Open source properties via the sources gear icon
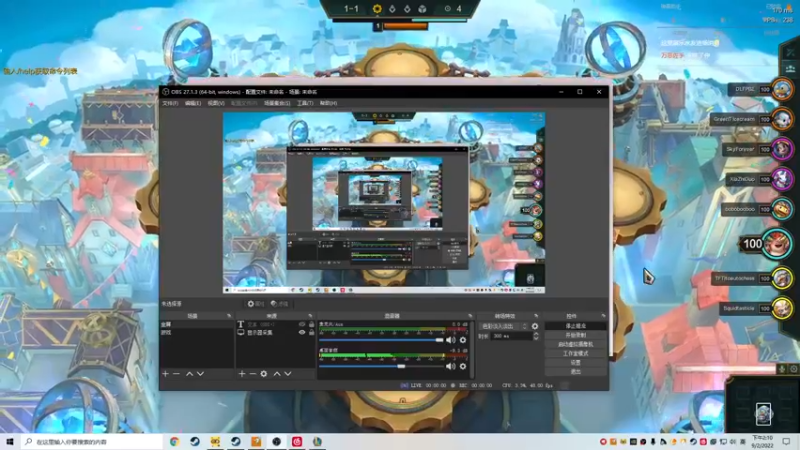The height and width of the screenshot is (450, 800). pyautogui.click(x=264, y=374)
